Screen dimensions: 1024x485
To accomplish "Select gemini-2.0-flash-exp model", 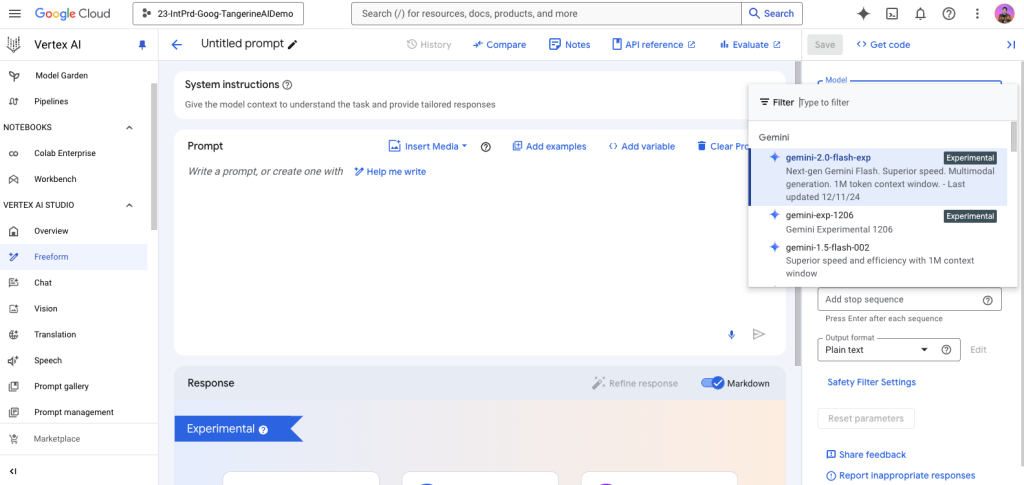I will tap(878, 177).
